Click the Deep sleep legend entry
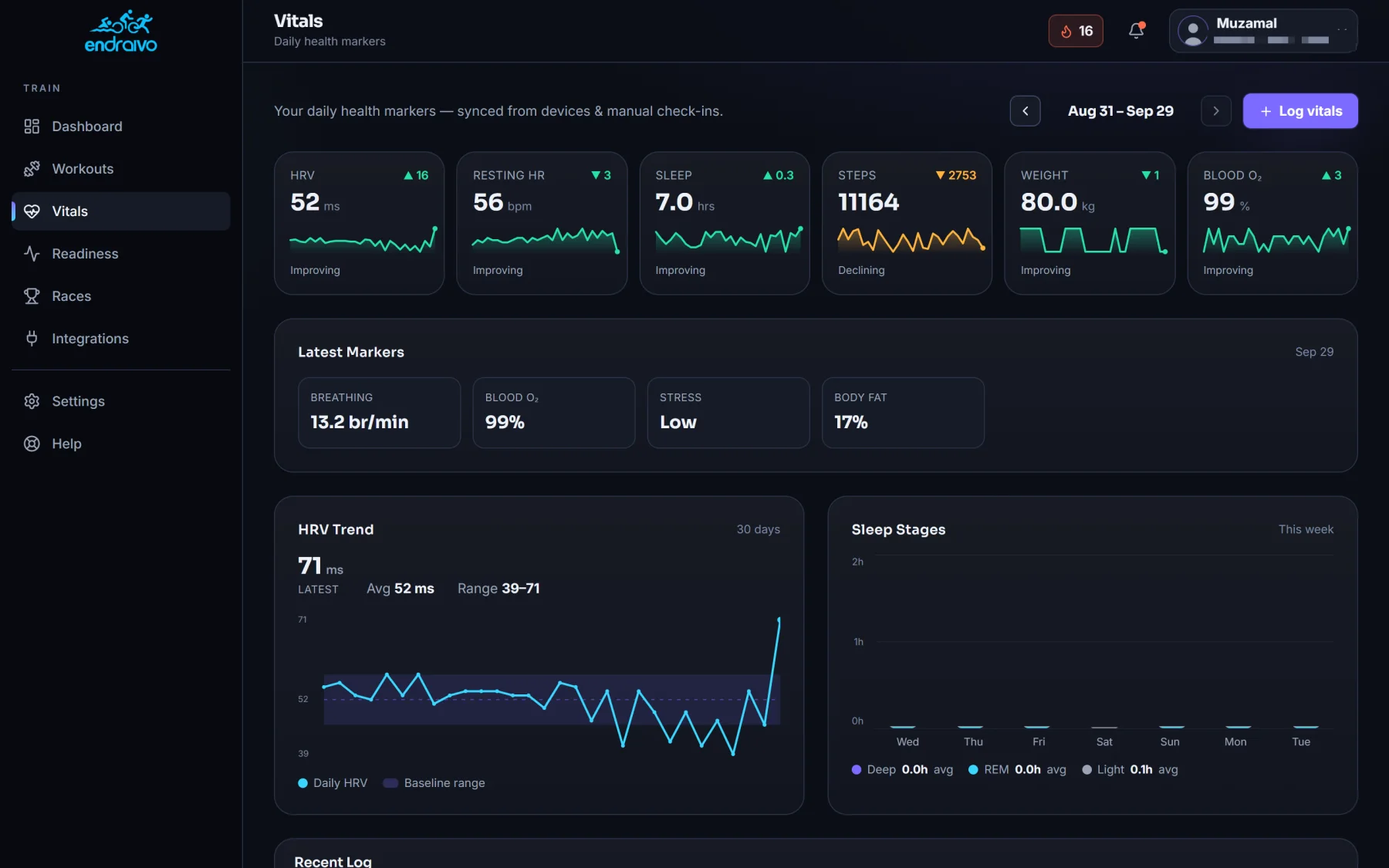This screenshot has height=868, width=1389. [902, 769]
